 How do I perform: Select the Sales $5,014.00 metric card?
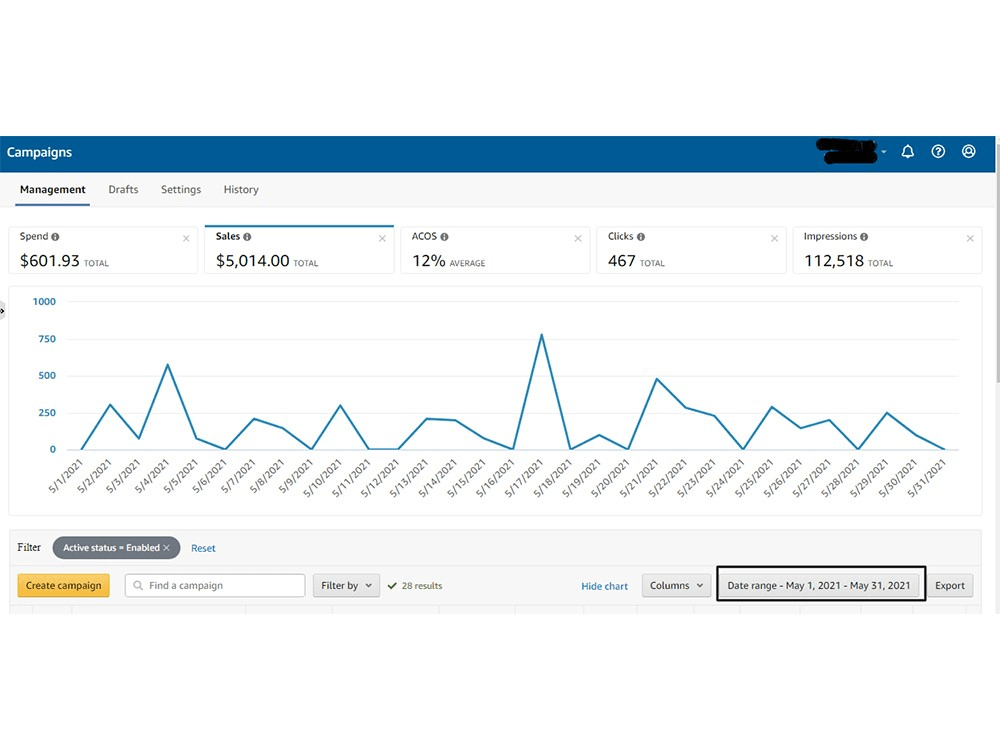pyautogui.click(x=299, y=250)
